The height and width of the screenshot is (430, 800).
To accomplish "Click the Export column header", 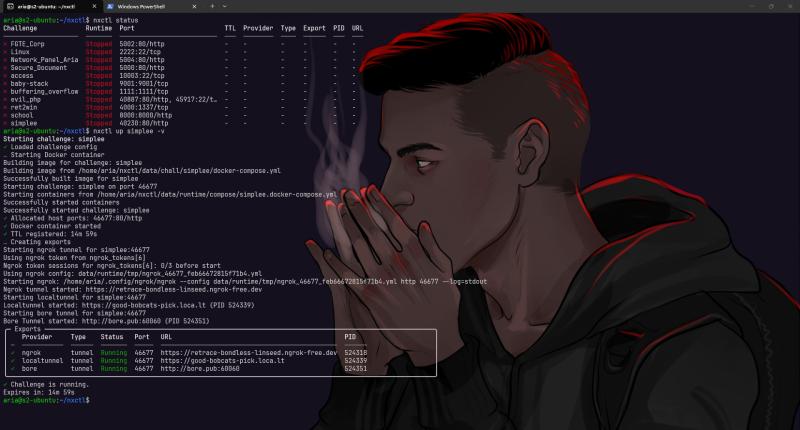I will pos(314,28).
